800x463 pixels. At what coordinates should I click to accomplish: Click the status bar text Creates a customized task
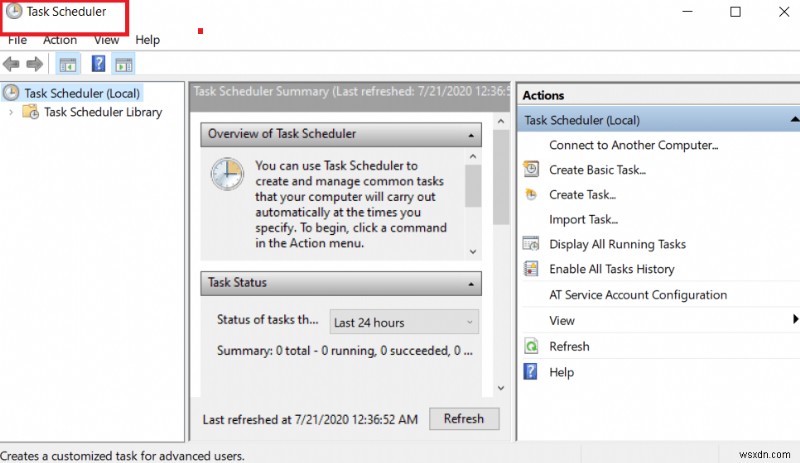coord(122,455)
